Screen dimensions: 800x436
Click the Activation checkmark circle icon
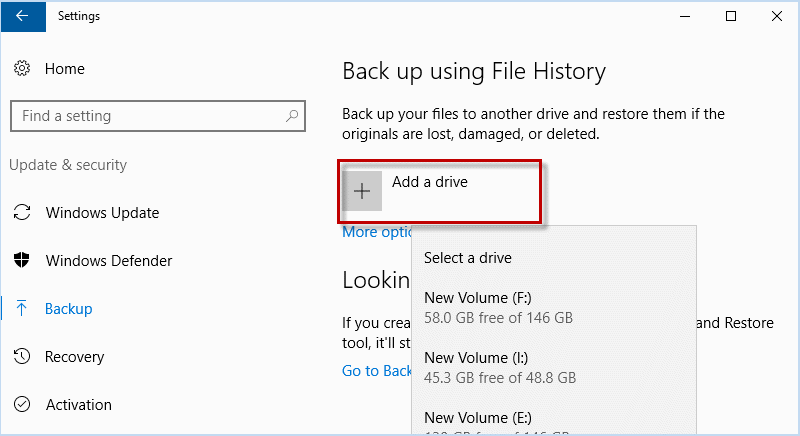click(x=22, y=405)
